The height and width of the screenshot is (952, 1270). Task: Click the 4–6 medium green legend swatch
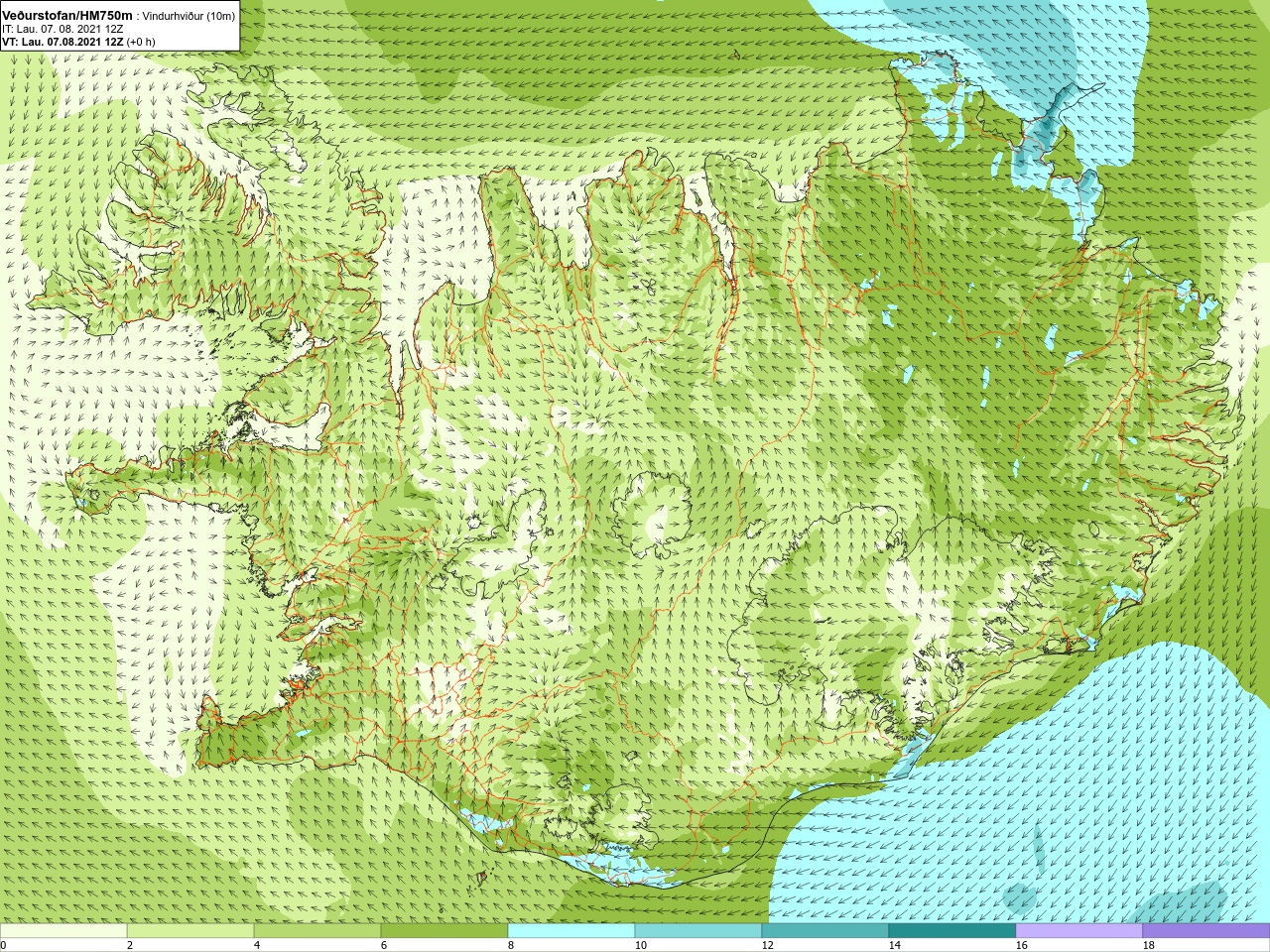[x=317, y=931]
